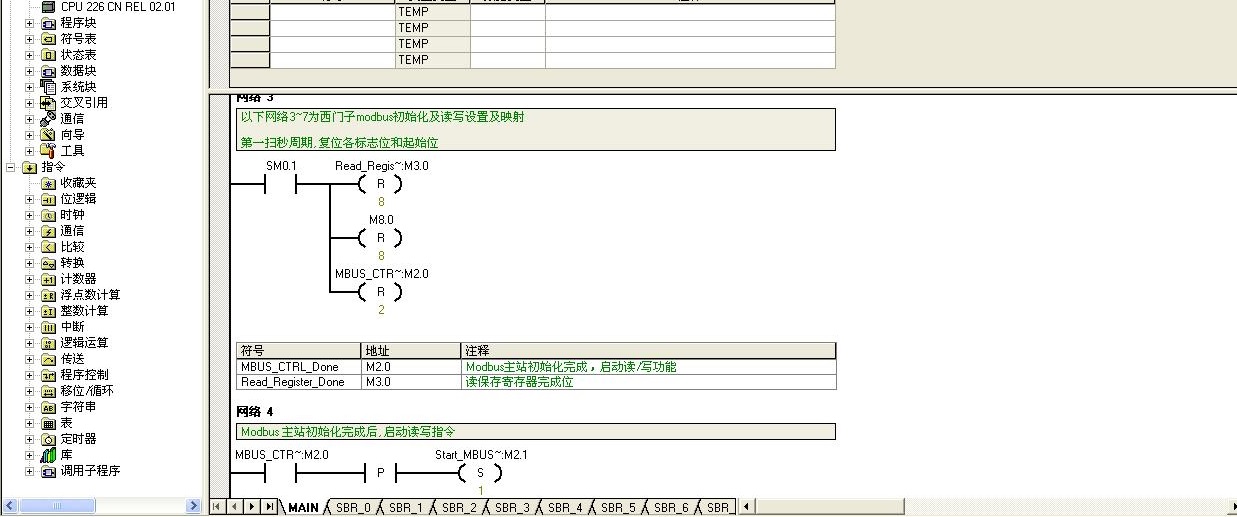Select the 字符串 string instructions icon
Screen dimensions: 1237x517
tap(48, 407)
